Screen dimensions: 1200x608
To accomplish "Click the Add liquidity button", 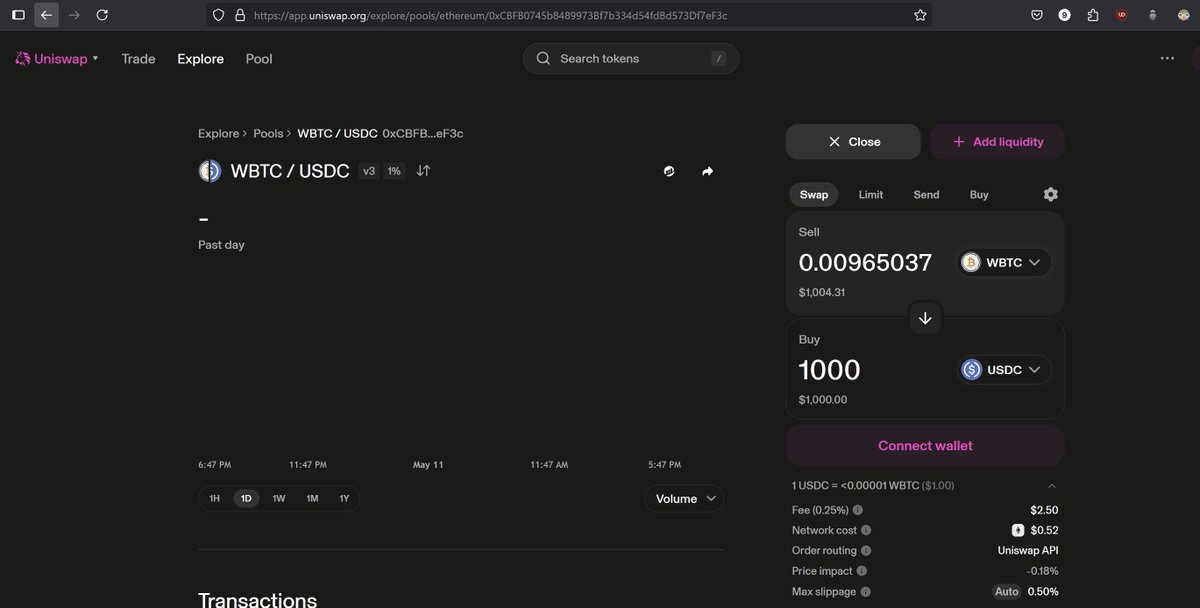I will point(997,142).
